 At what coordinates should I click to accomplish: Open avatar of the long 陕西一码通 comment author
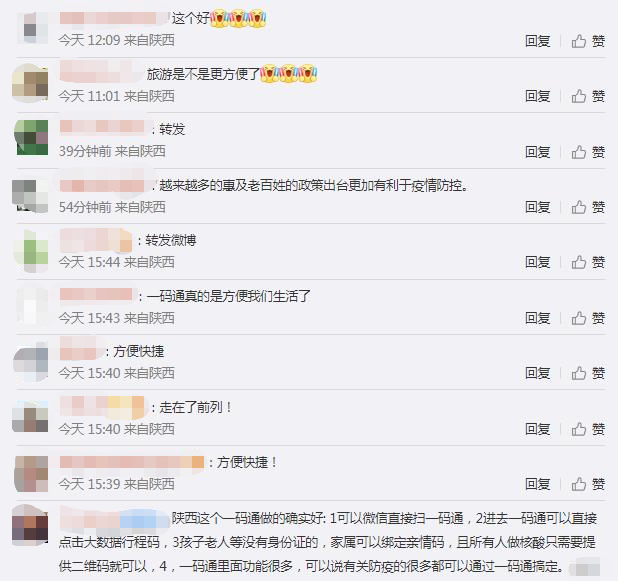tap(30, 525)
